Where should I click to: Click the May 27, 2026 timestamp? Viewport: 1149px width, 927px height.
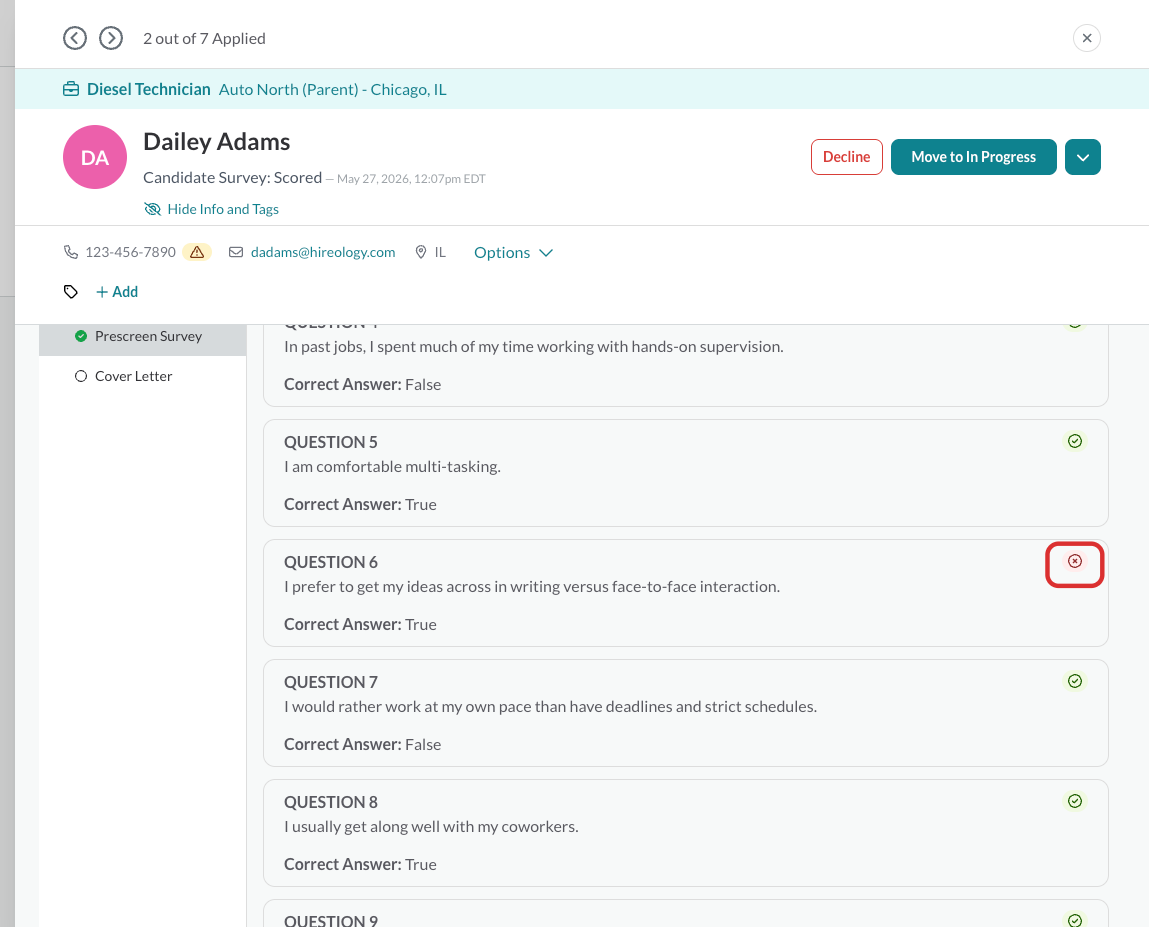pos(411,179)
